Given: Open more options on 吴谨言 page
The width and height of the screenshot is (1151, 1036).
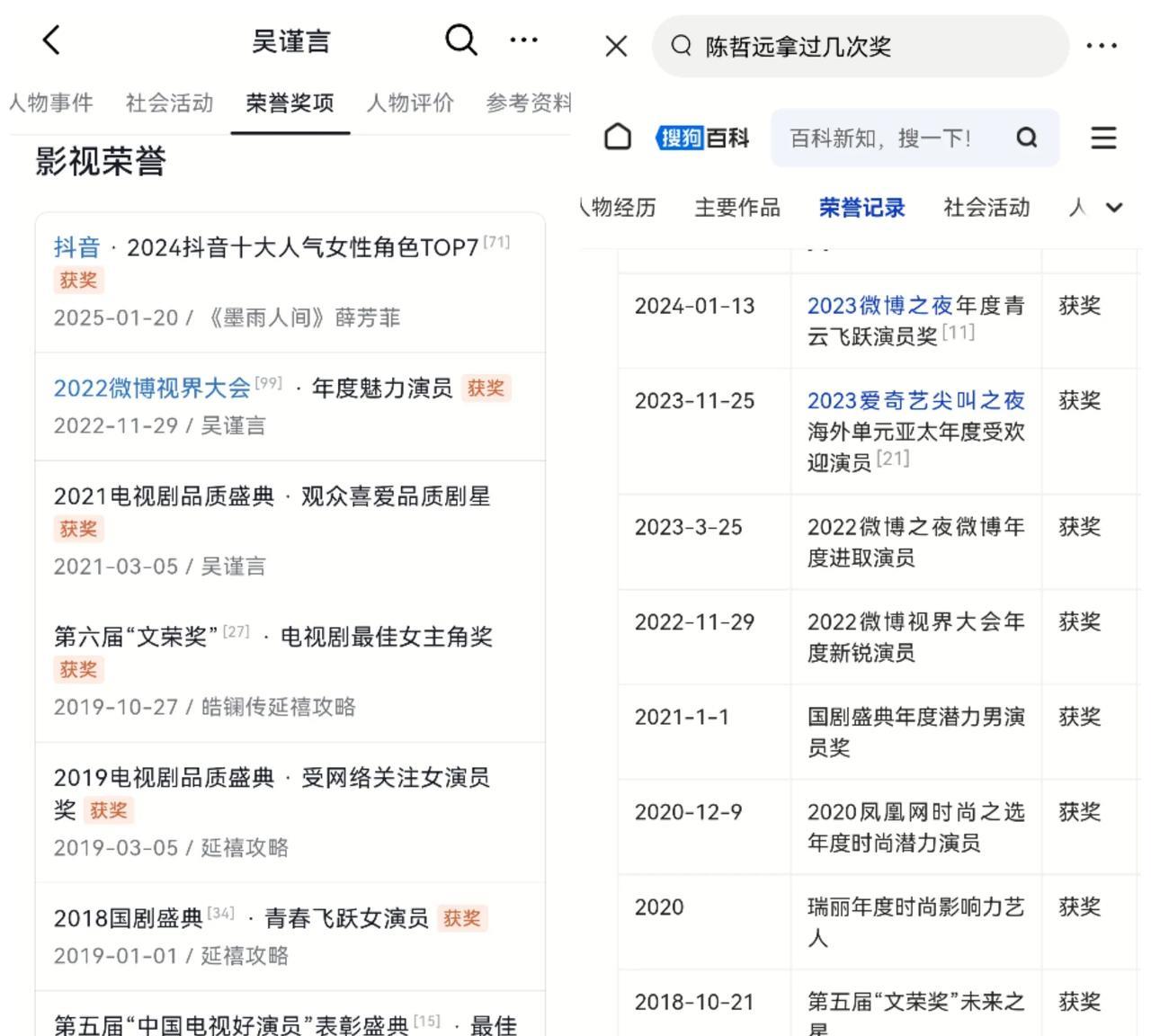Looking at the screenshot, I should [x=524, y=40].
